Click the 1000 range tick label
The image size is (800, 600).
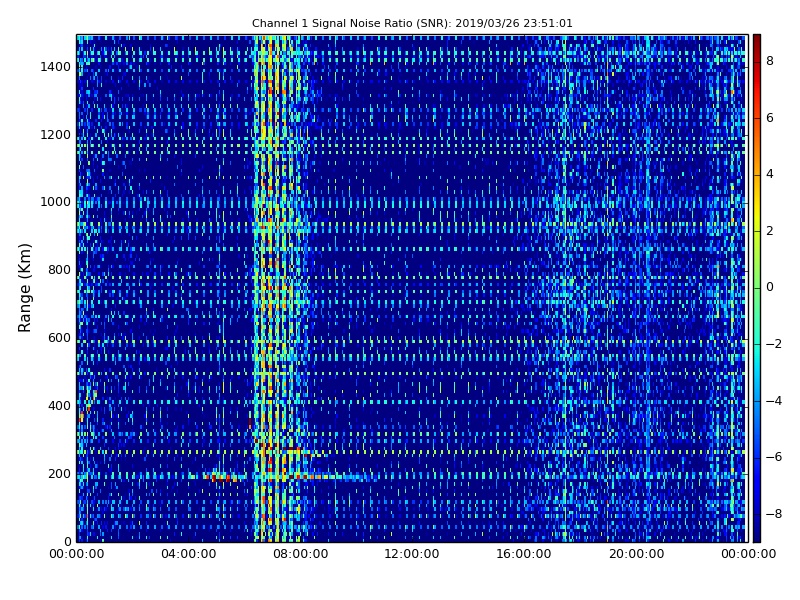coord(56,202)
